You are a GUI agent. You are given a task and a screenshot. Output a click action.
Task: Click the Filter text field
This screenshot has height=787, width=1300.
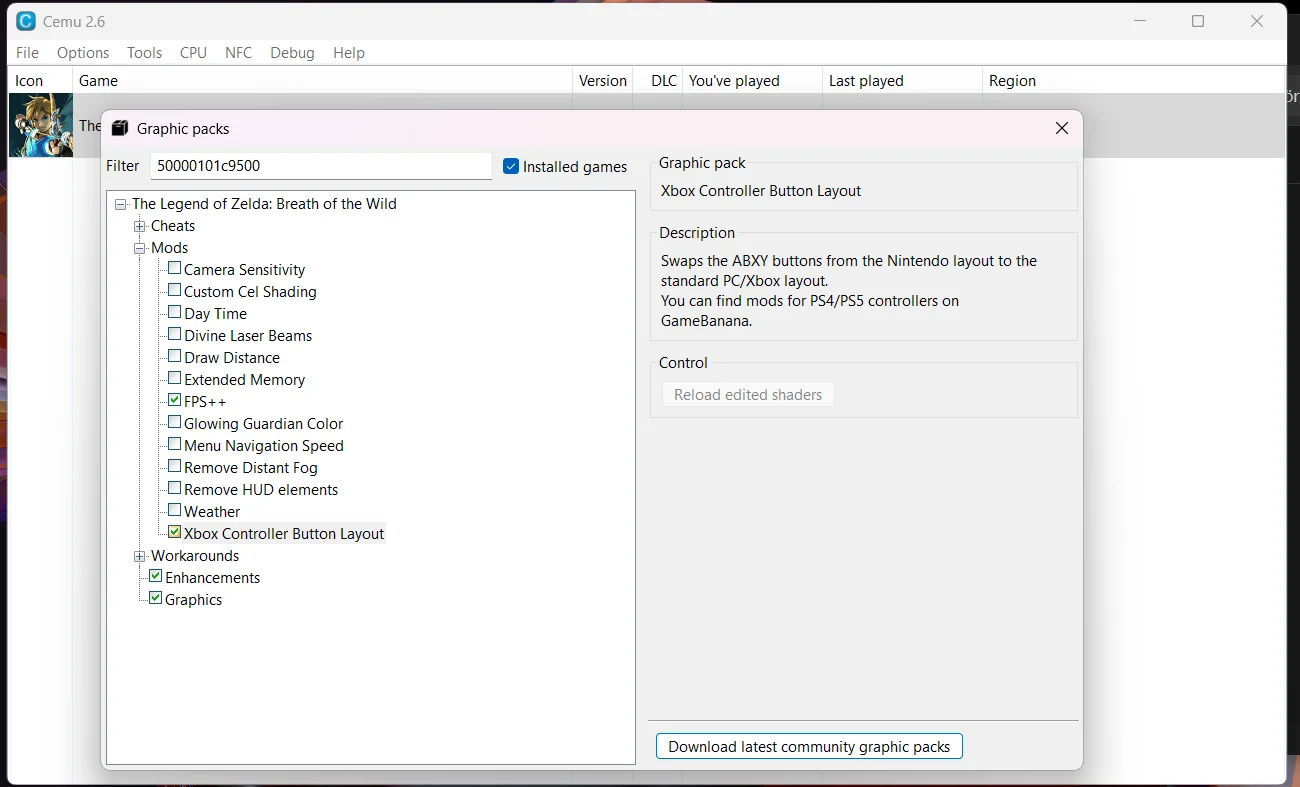click(320, 166)
